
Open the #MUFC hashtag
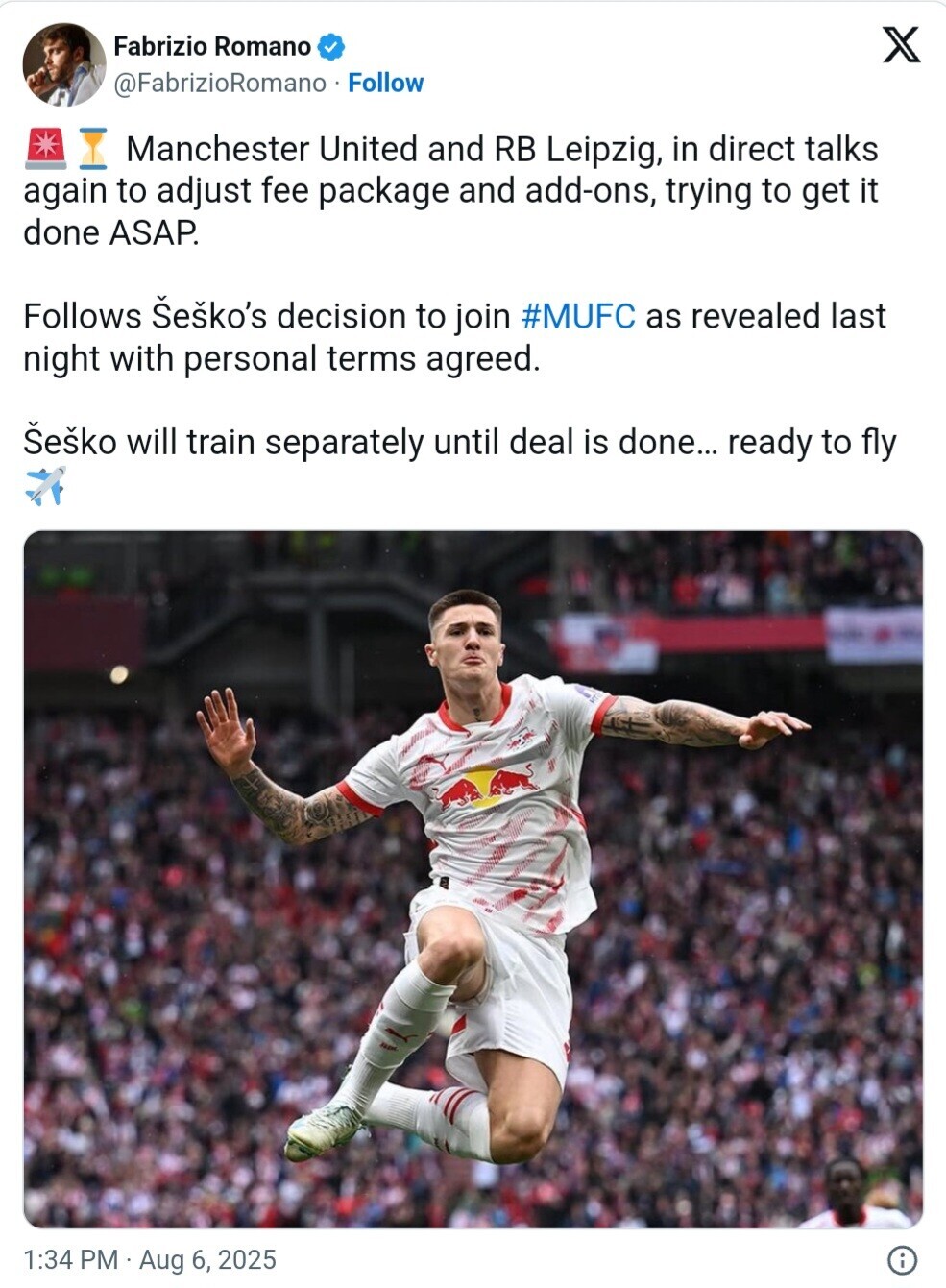coord(578,316)
